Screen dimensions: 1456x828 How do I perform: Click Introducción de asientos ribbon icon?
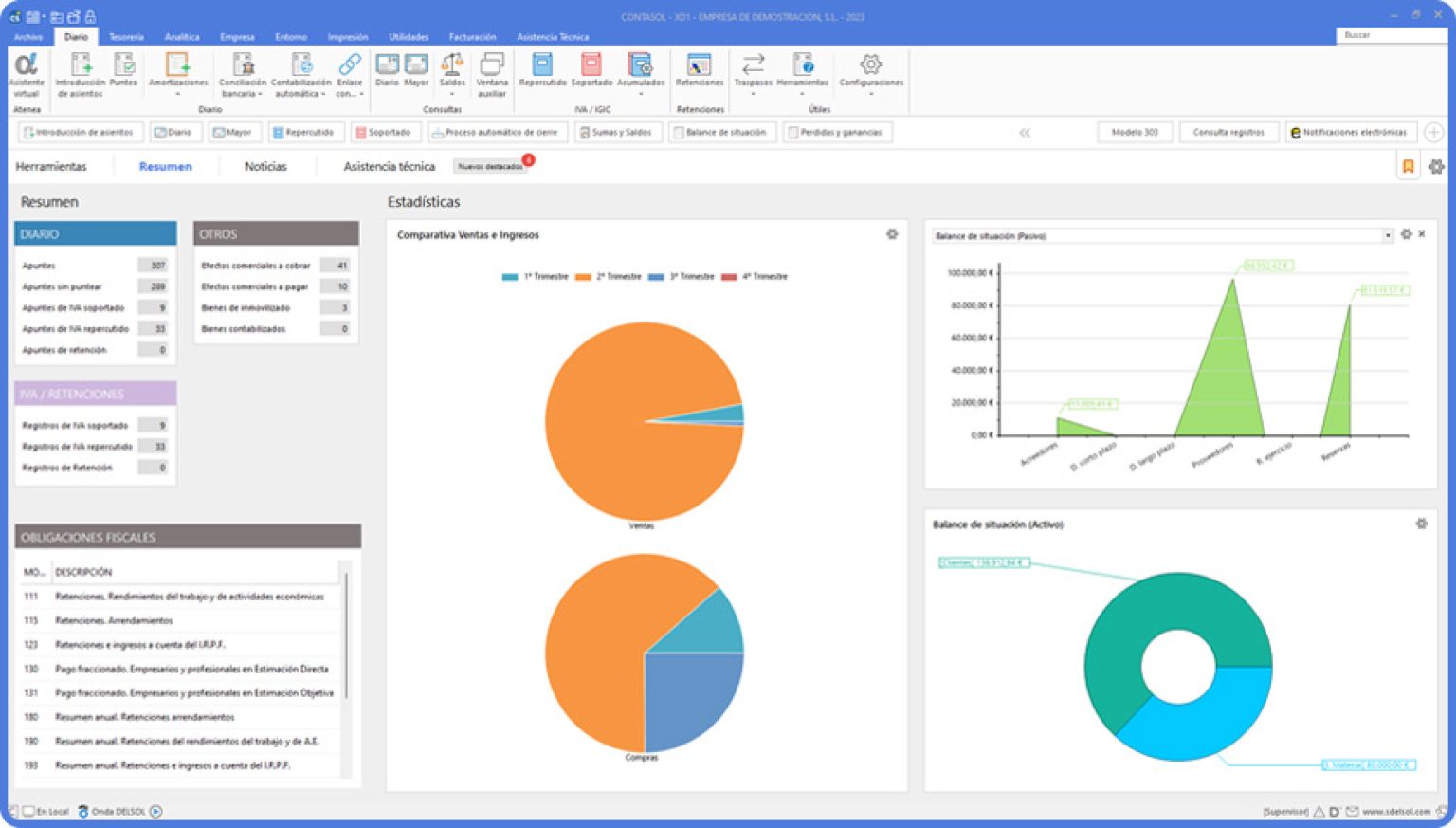pyautogui.click(x=80, y=74)
